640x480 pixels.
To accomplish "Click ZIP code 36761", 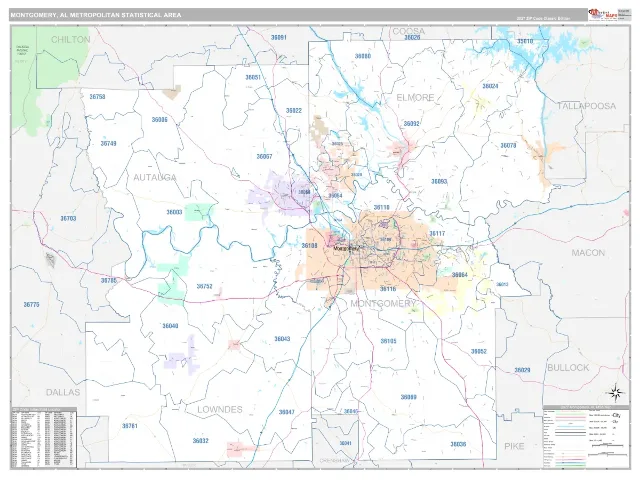I will click(130, 426).
